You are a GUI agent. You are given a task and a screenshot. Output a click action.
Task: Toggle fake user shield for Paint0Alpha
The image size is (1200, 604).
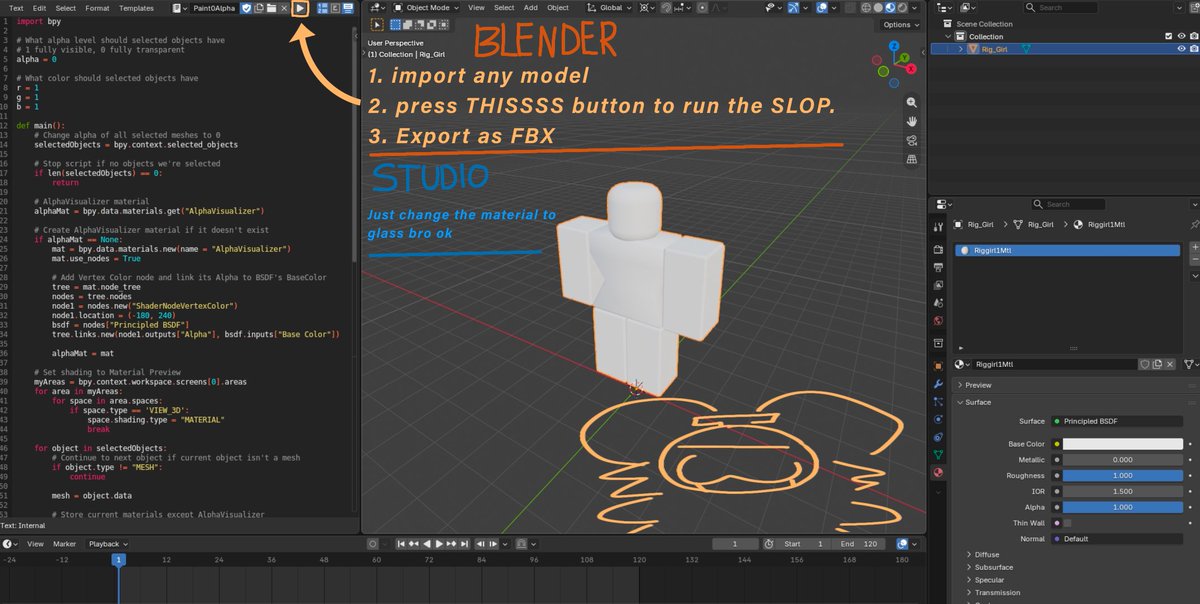[x=246, y=8]
